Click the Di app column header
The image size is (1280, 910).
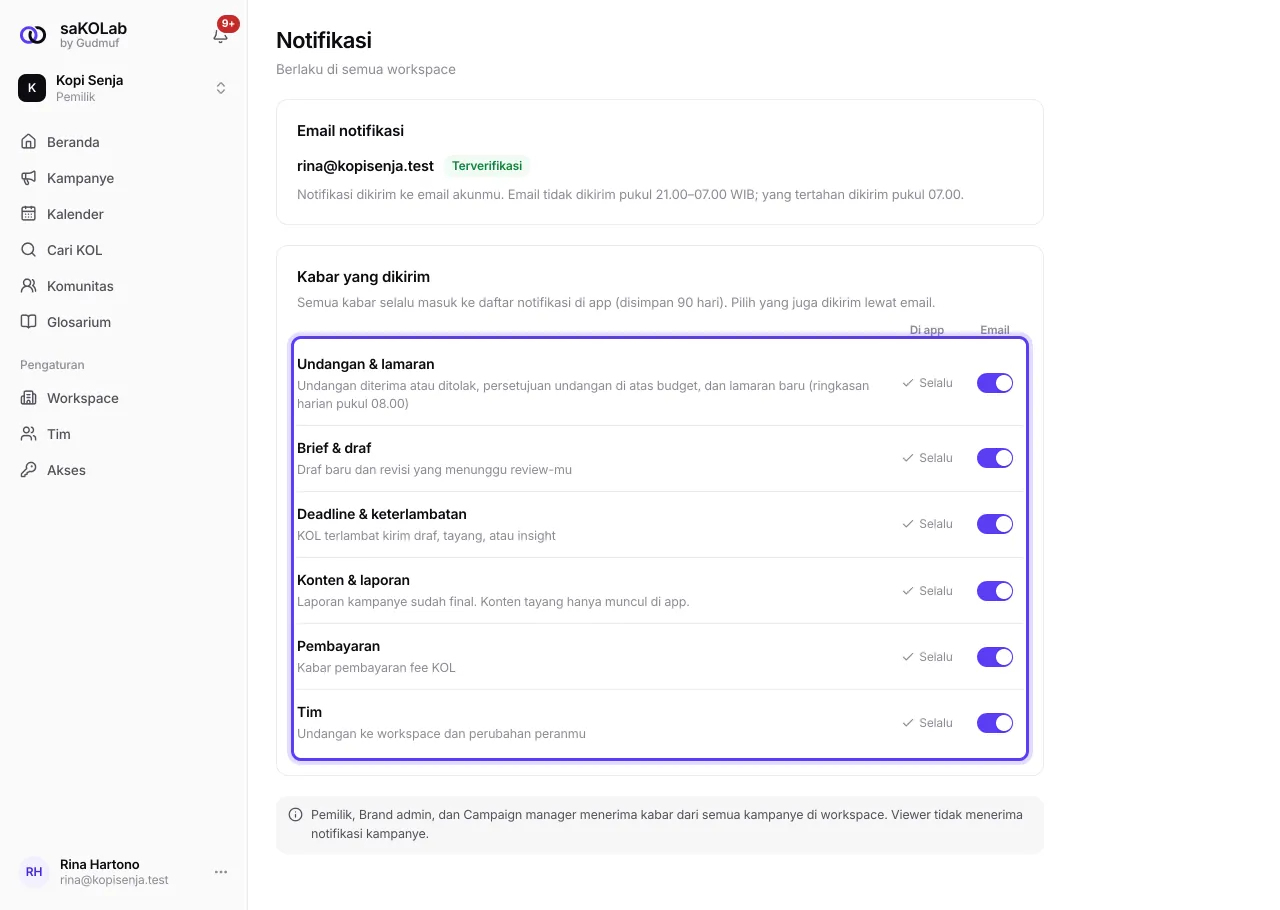click(927, 330)
